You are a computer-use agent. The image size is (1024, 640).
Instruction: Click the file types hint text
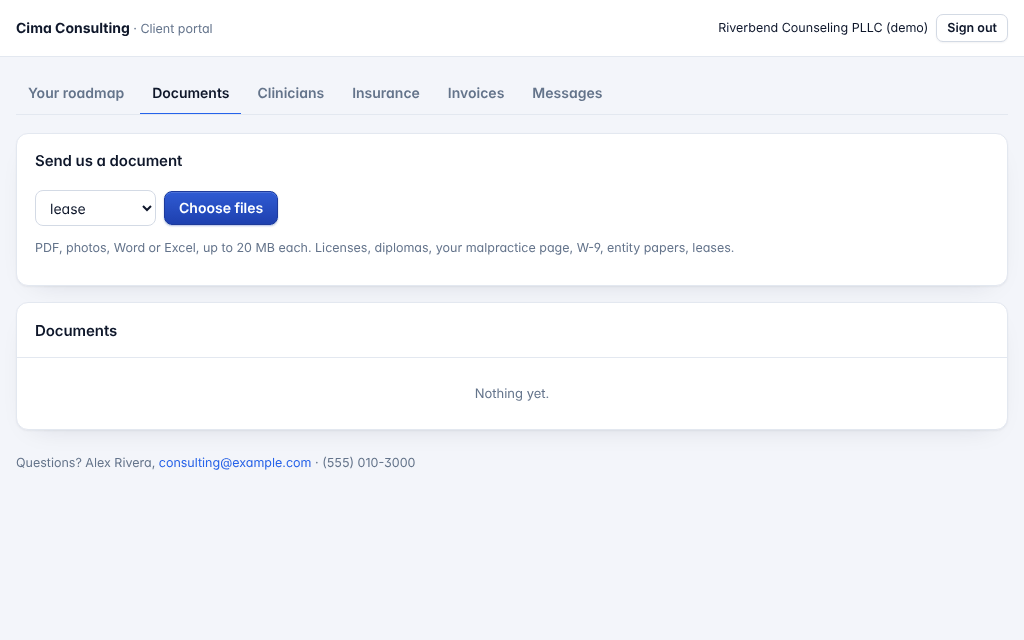coord(385,248)
